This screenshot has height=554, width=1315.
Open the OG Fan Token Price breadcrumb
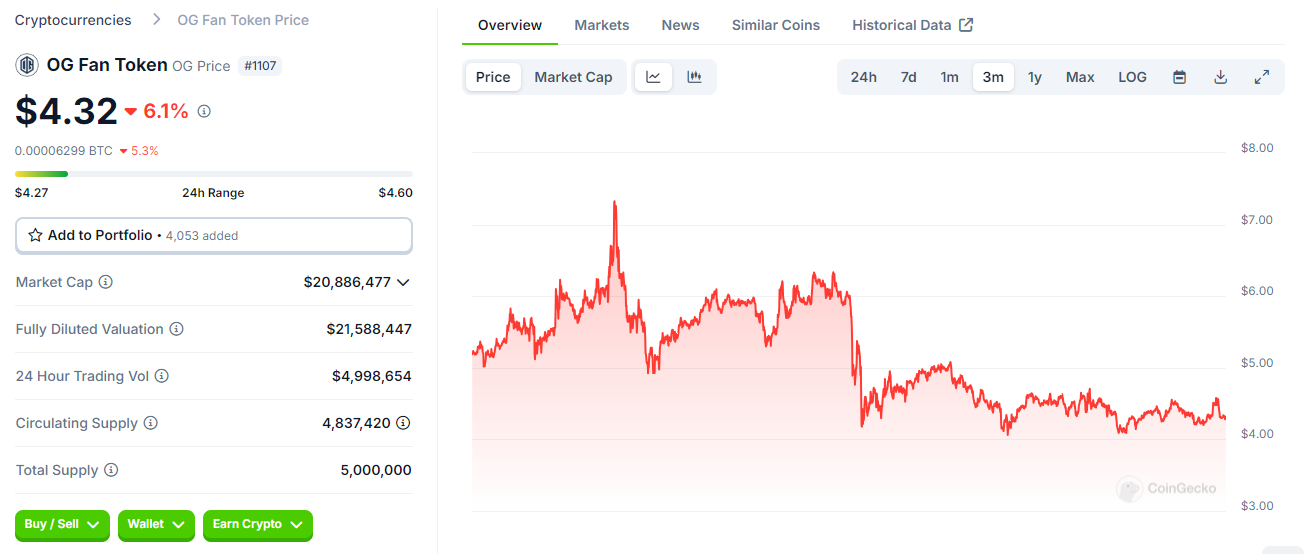tap(243, 20)
